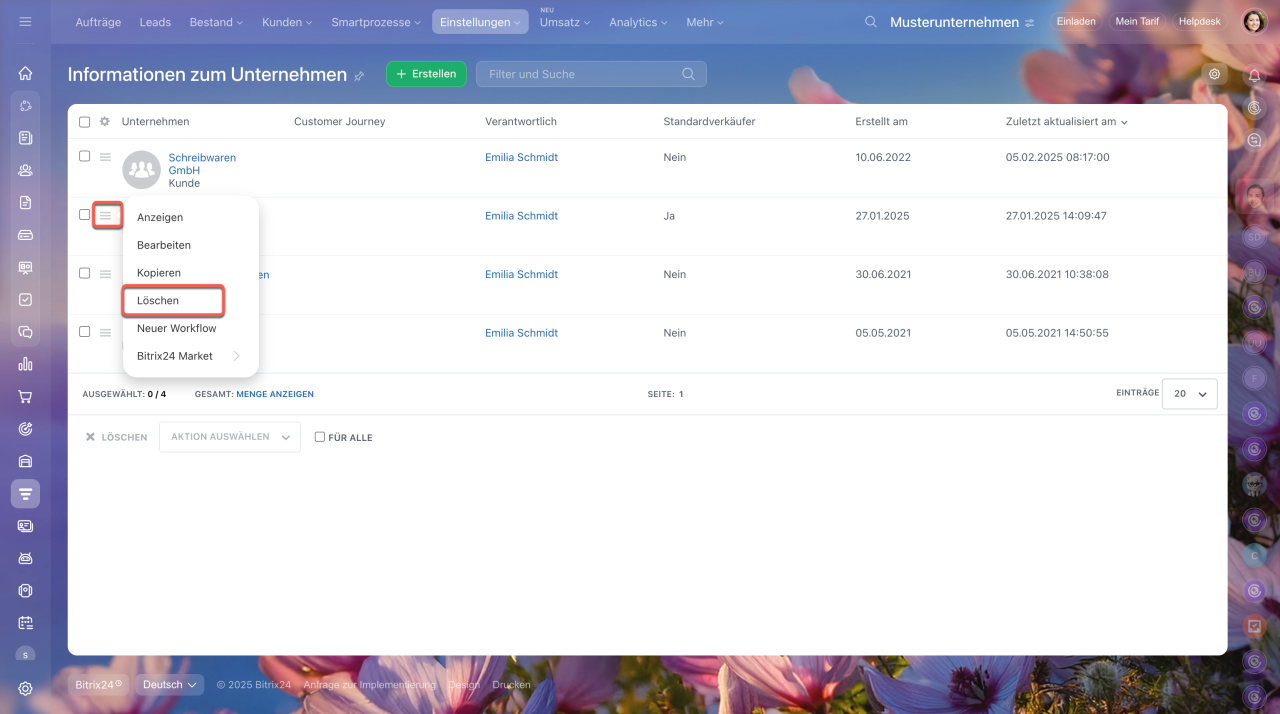
Task: Open the Einstellungen dropdown
Action: pos(480,22)
